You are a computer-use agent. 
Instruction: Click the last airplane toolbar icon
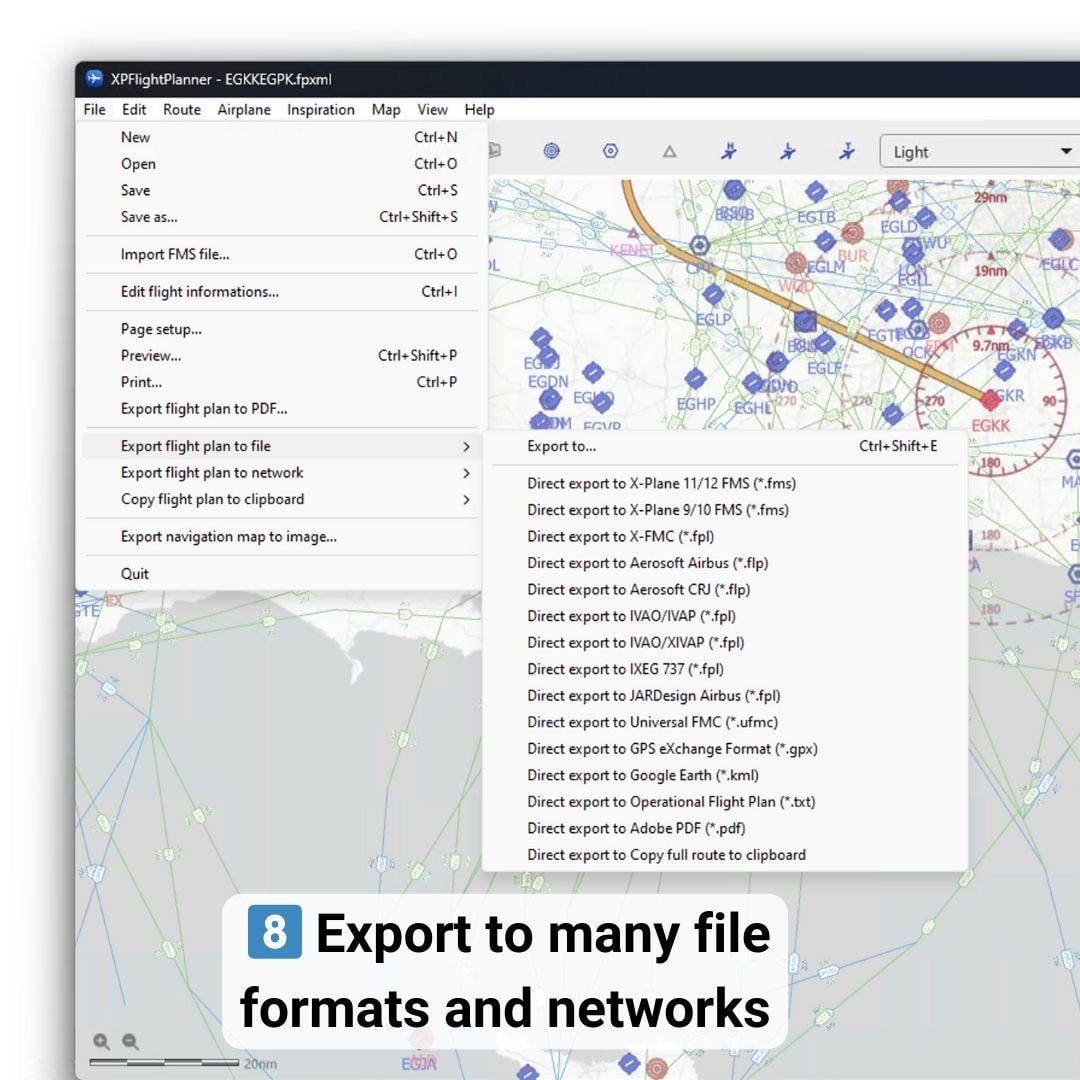(x=847, y=151)
